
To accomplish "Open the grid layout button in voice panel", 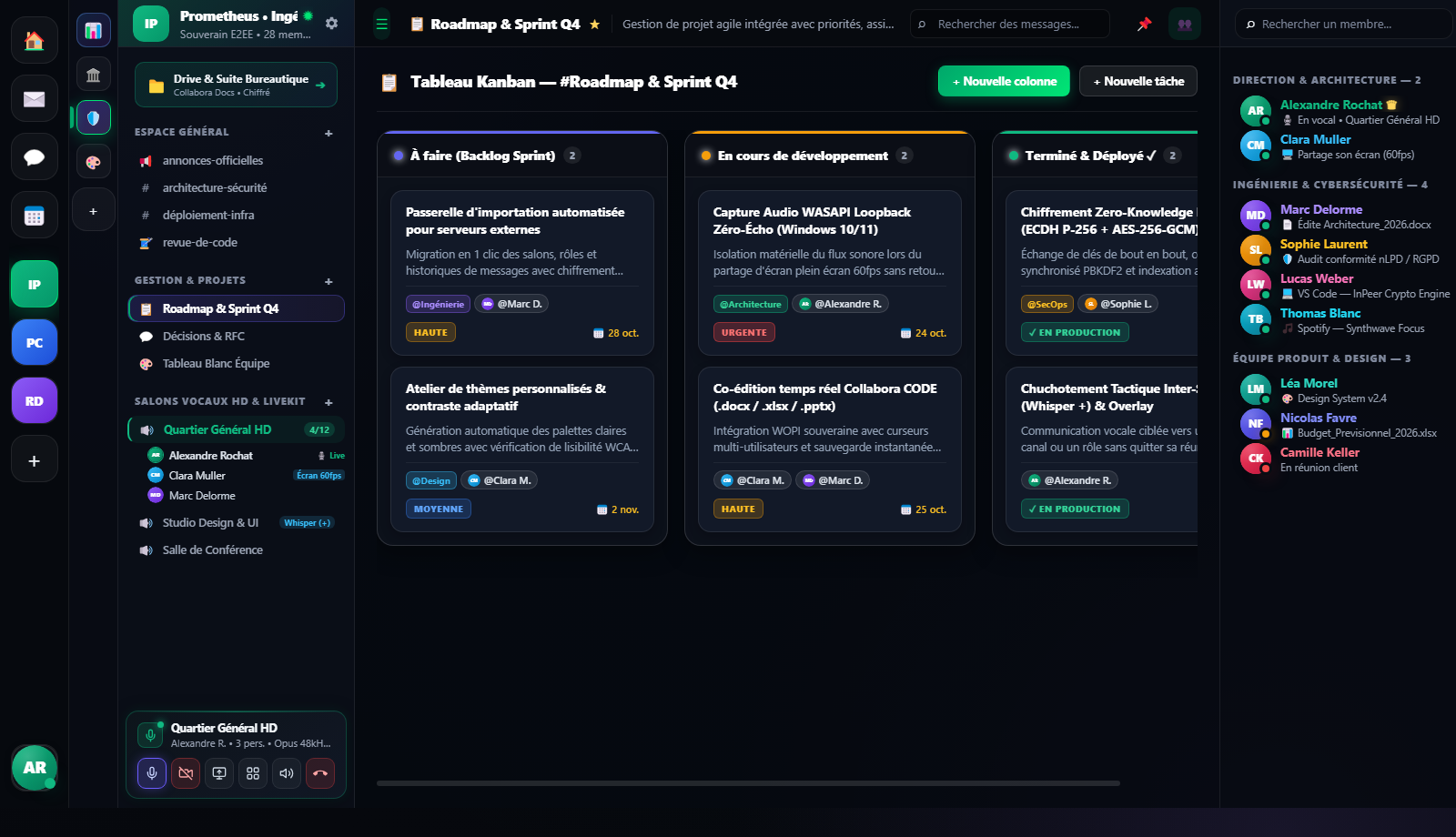I will point(253,773).
